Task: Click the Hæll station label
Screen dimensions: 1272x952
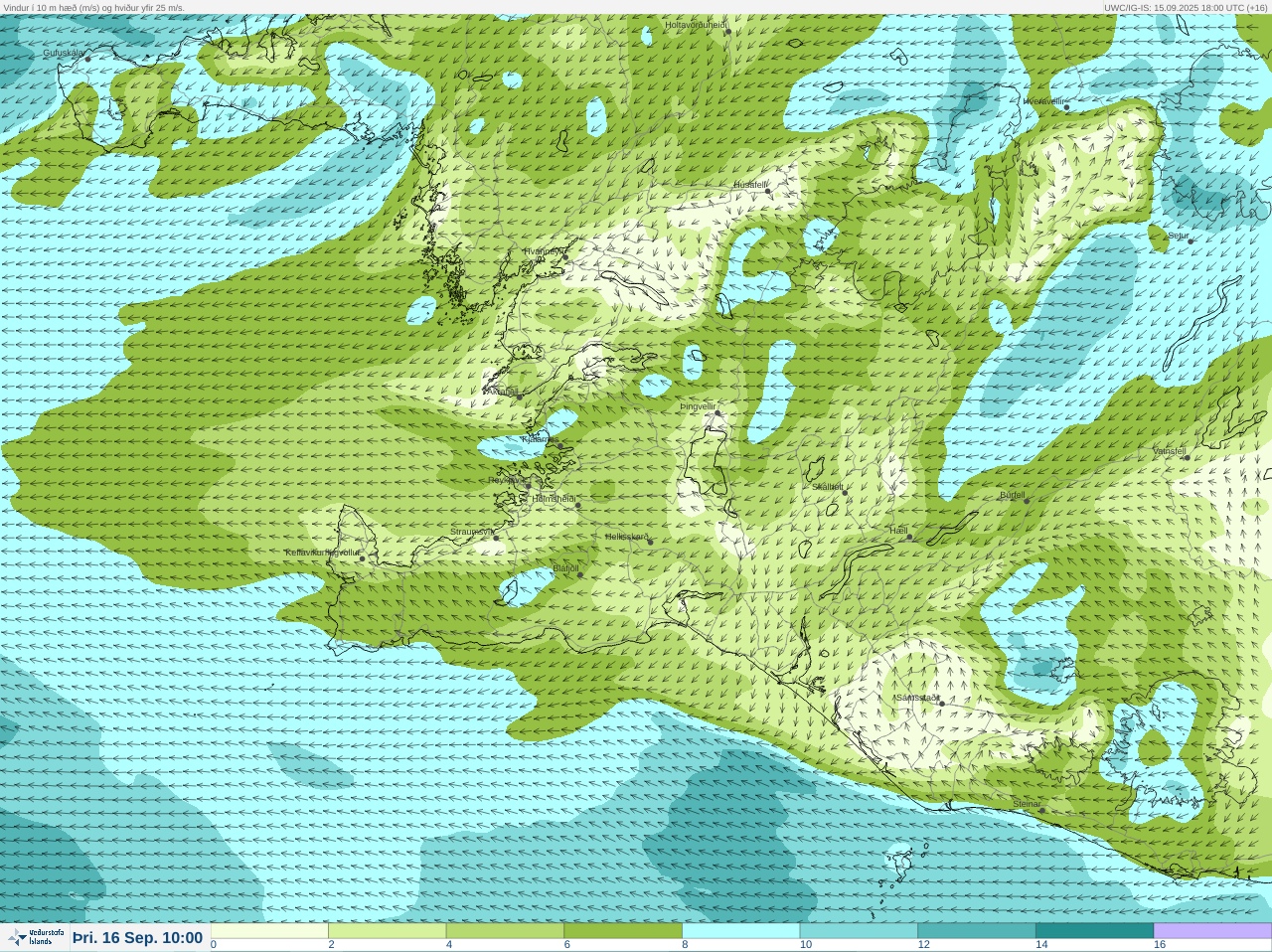Action: coord(898,532)
